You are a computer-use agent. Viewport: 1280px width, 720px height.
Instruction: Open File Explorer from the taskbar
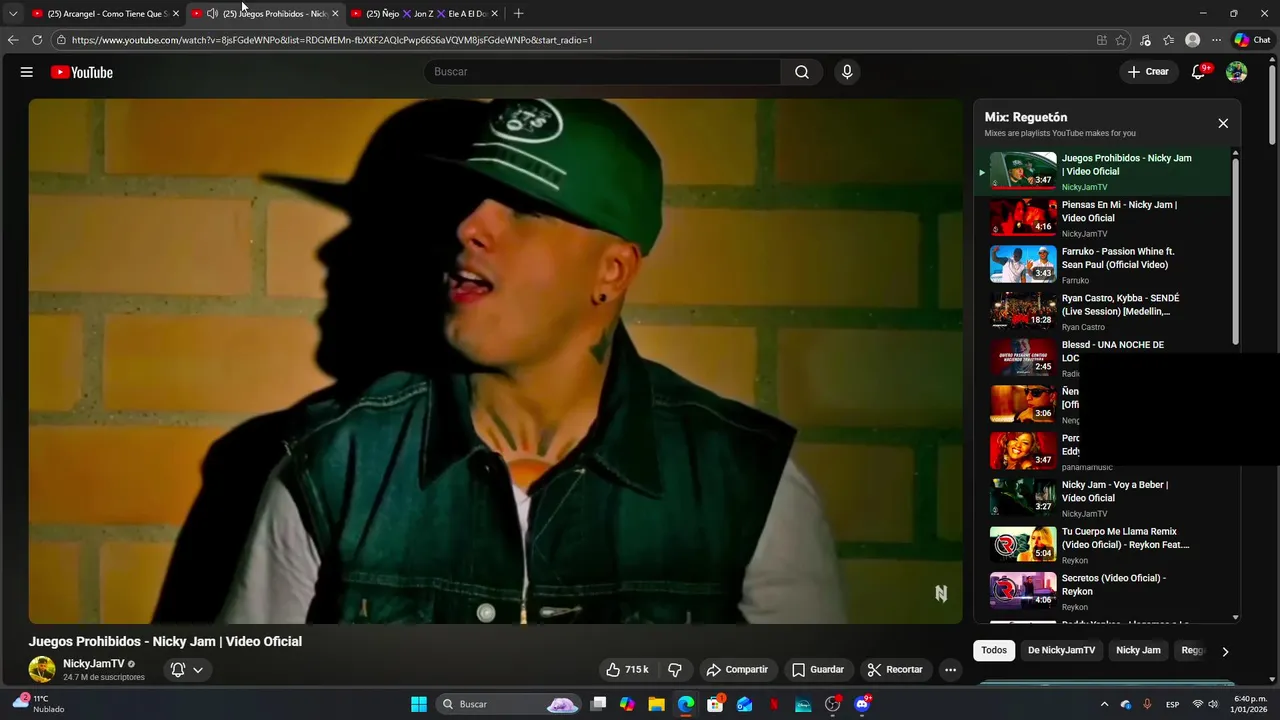[x=656, y=704]
